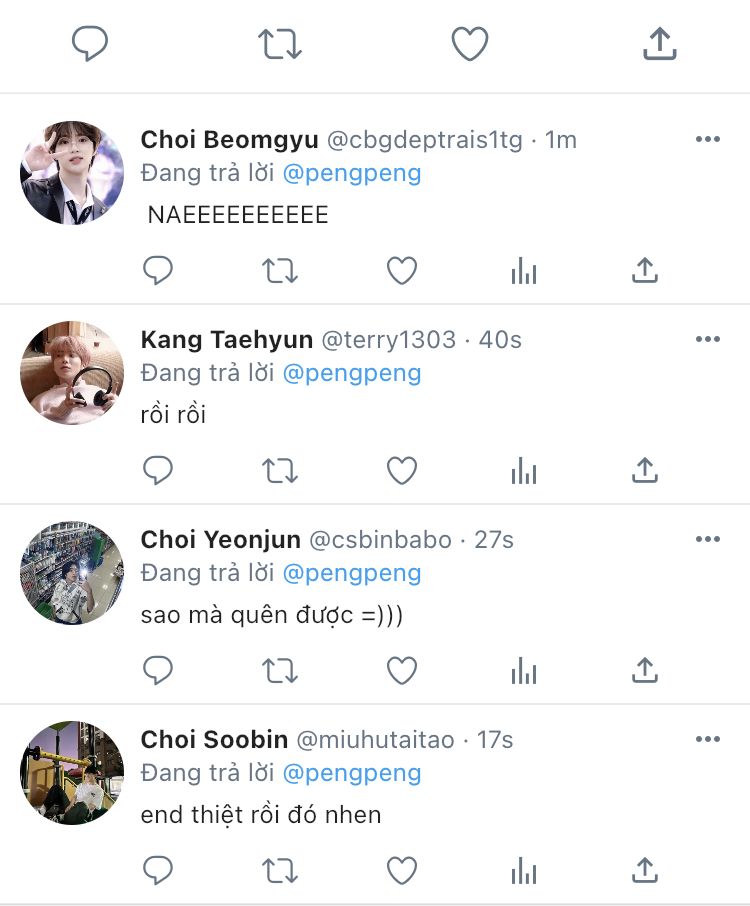The image size is (750, 906).
Task: View analytics for Kang Taehyun's tweet
Action: click(524, 470)
